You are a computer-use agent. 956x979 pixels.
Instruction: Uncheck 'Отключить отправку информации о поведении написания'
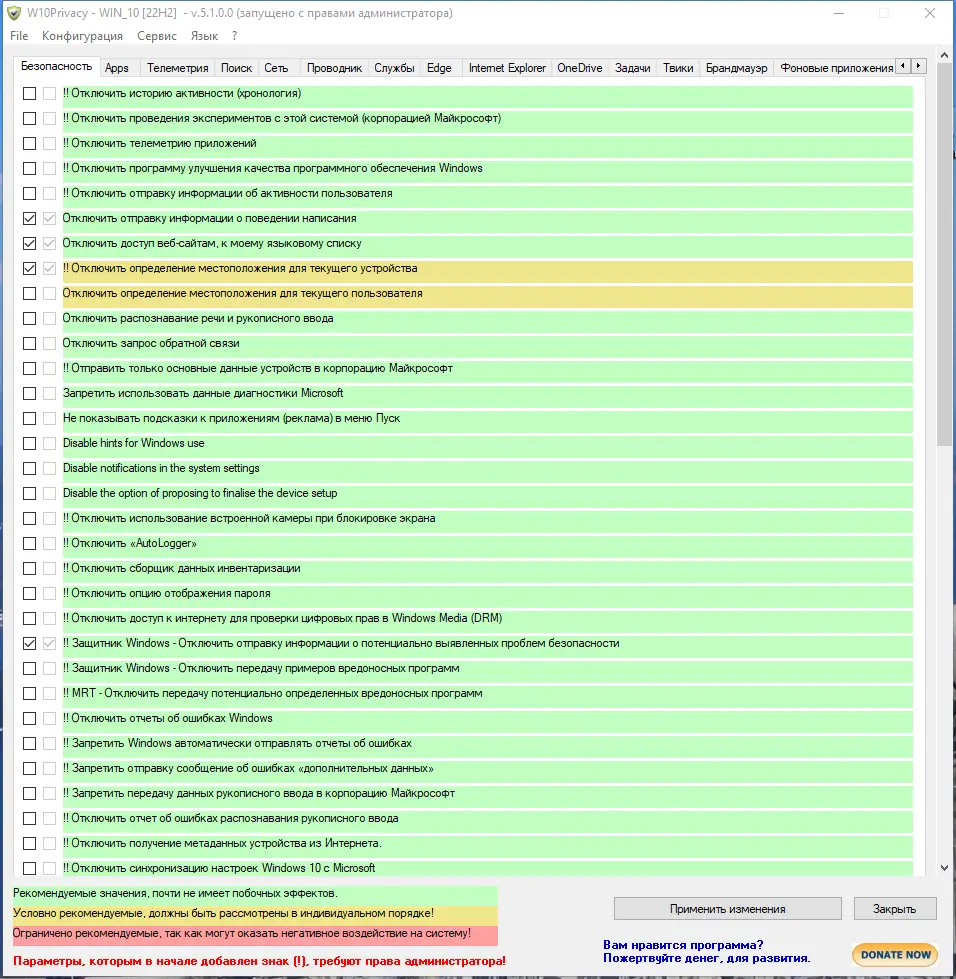[29, 219]
